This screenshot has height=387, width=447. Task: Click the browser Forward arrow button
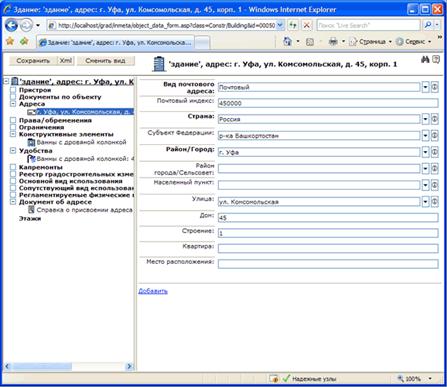tap(26, 25)
